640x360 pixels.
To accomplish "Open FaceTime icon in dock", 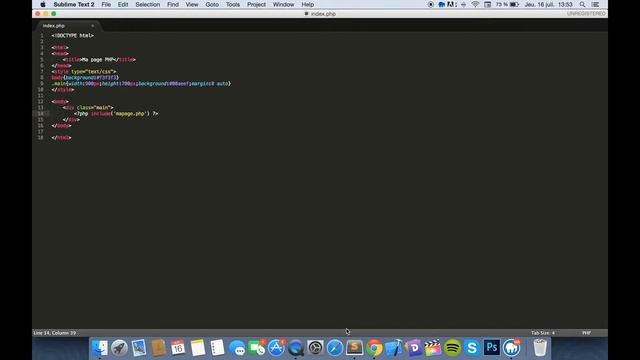I will tap(256, 348).
